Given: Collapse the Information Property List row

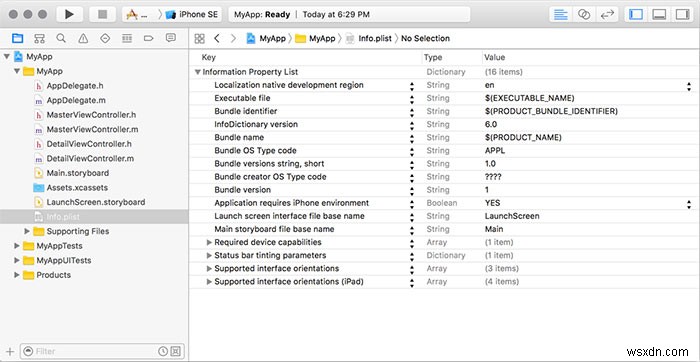Looking at the screenshot, I should [x=198, y=72].
